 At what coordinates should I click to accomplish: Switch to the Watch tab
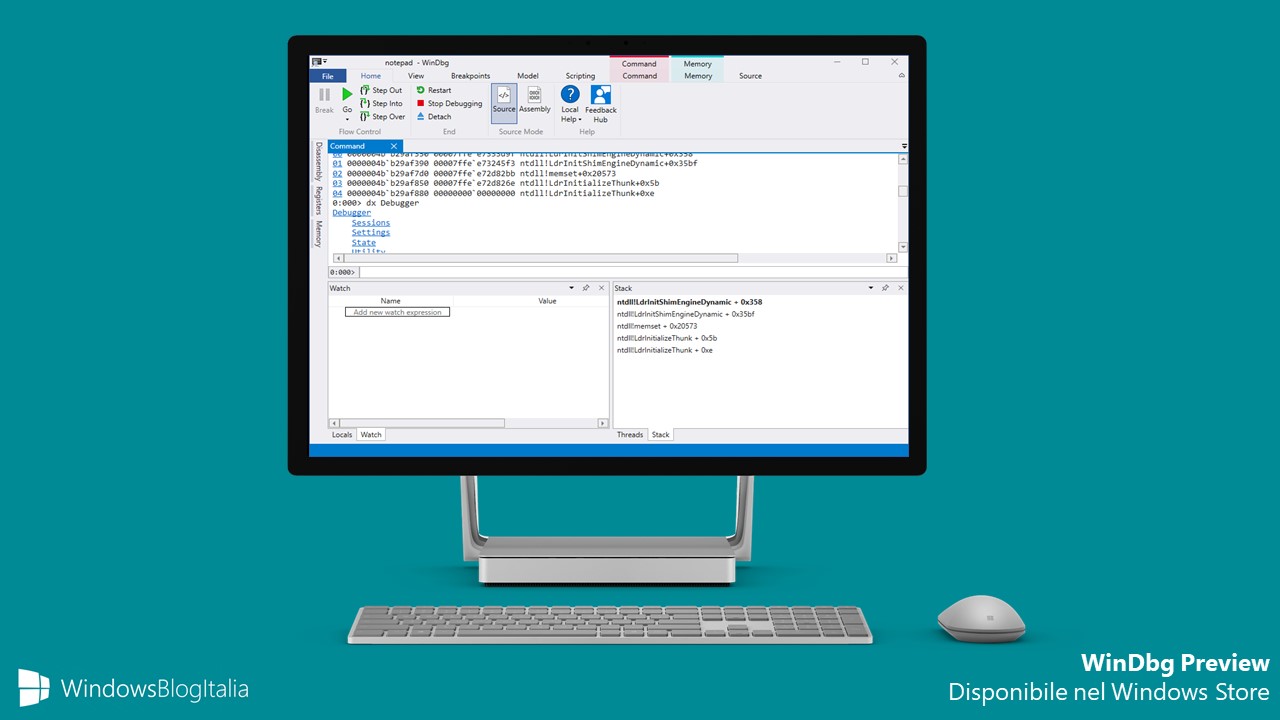point(371,435)
